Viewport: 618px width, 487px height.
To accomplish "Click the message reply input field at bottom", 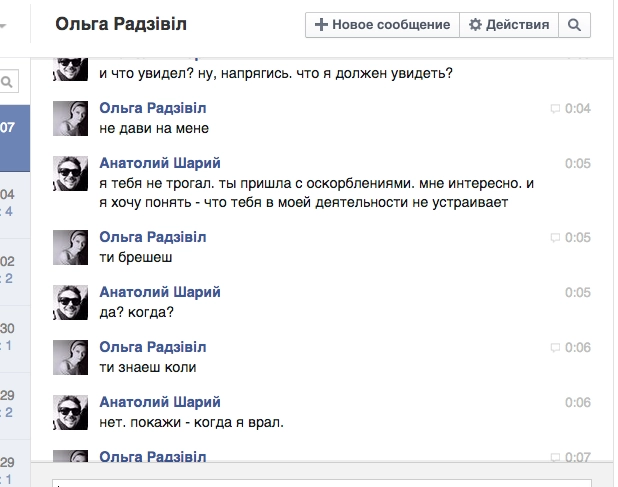I will (330, 482).
